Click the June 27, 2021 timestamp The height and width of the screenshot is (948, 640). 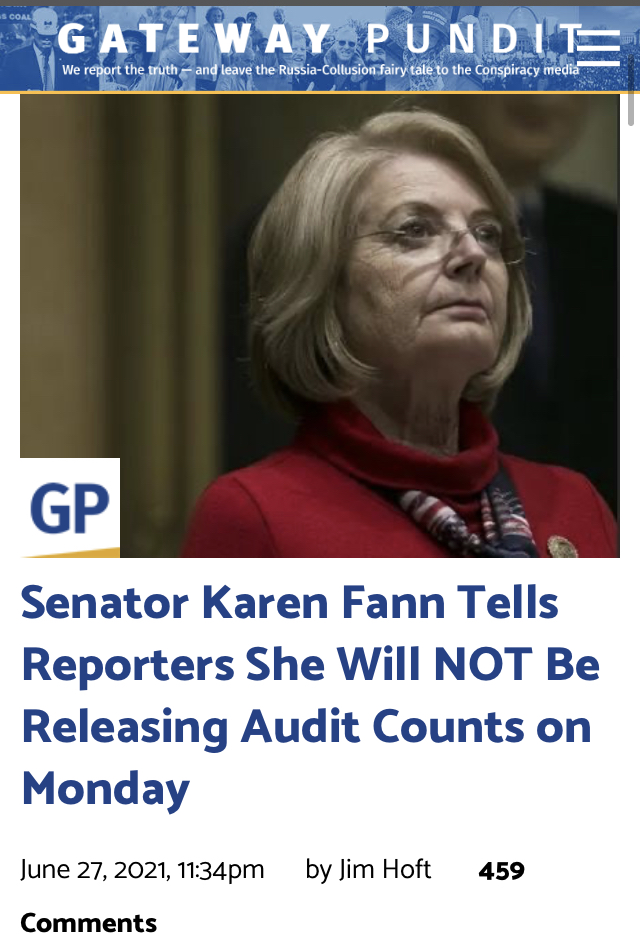pos(143,870)
